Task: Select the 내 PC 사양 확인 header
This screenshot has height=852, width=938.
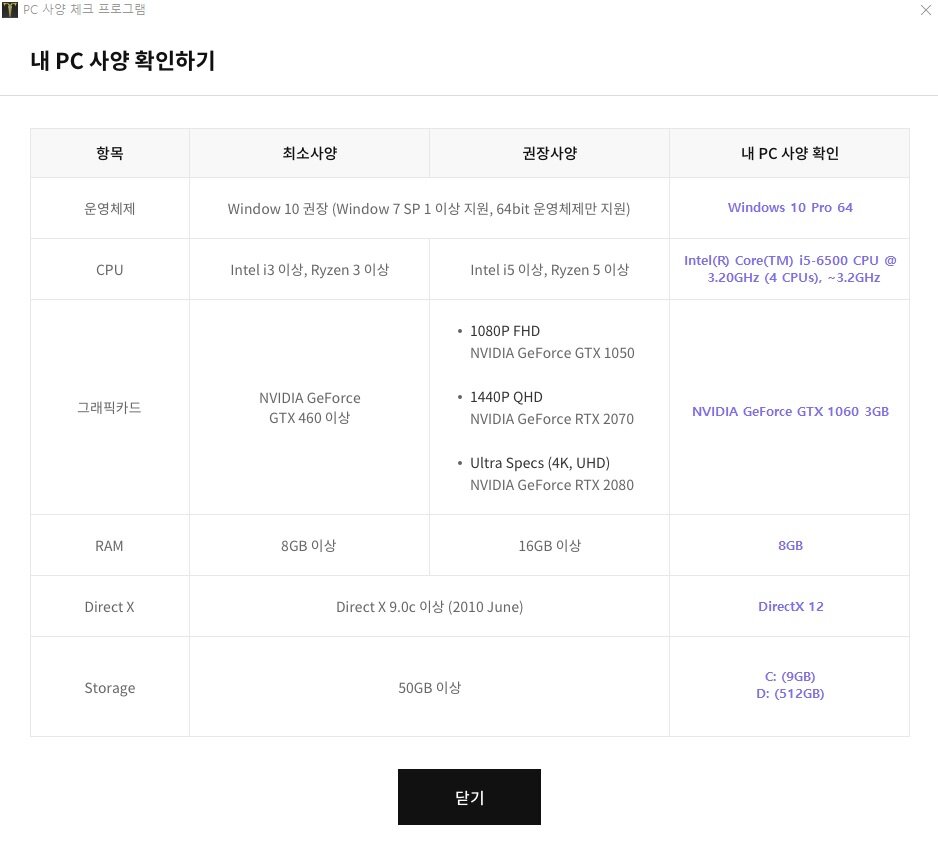Action: 790,153
